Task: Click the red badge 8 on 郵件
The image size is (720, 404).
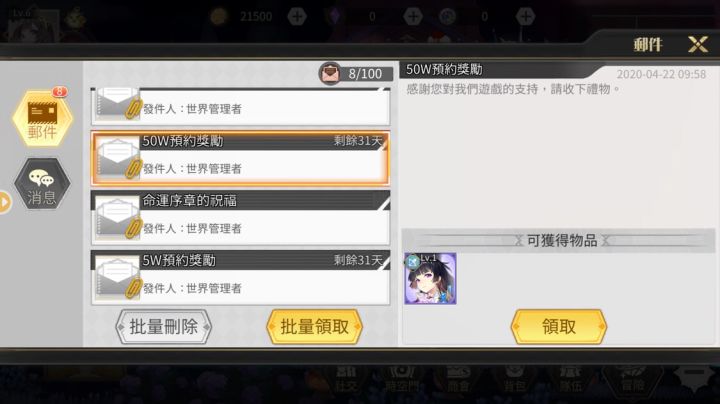Action: pos(59,92)
